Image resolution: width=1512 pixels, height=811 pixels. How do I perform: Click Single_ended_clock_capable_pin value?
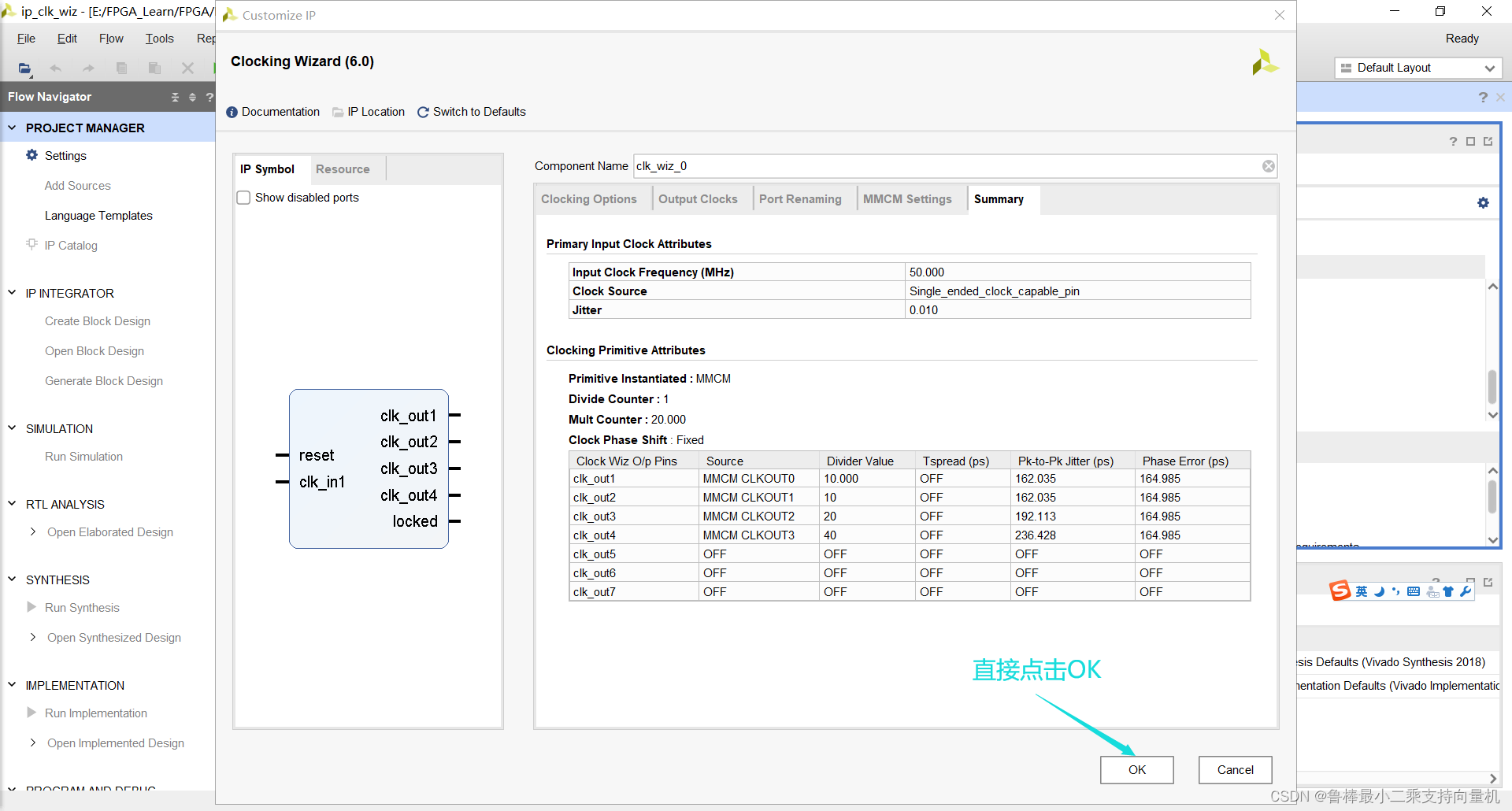coord(994,291)
